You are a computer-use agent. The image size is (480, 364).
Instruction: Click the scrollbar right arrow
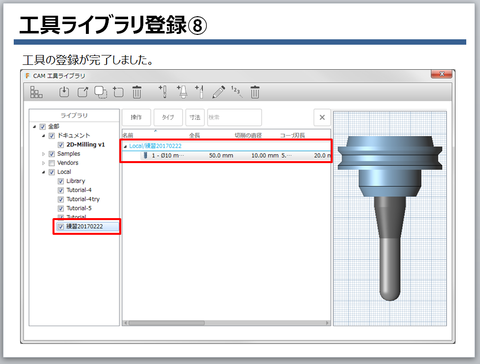coord(327,323)
